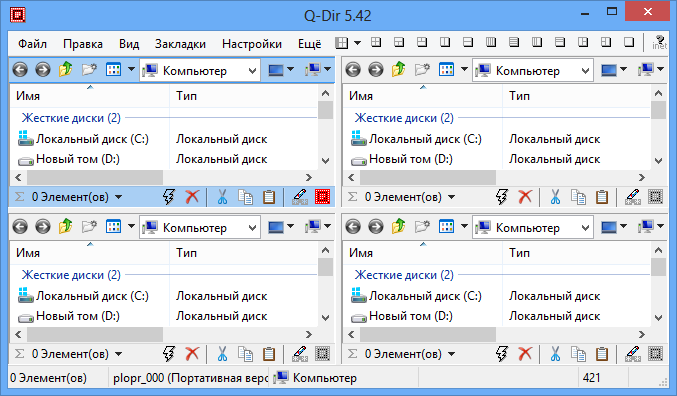Click the Компьютер entry in the bottom status bar
This screenshot has width=677, height=396.
315,378
